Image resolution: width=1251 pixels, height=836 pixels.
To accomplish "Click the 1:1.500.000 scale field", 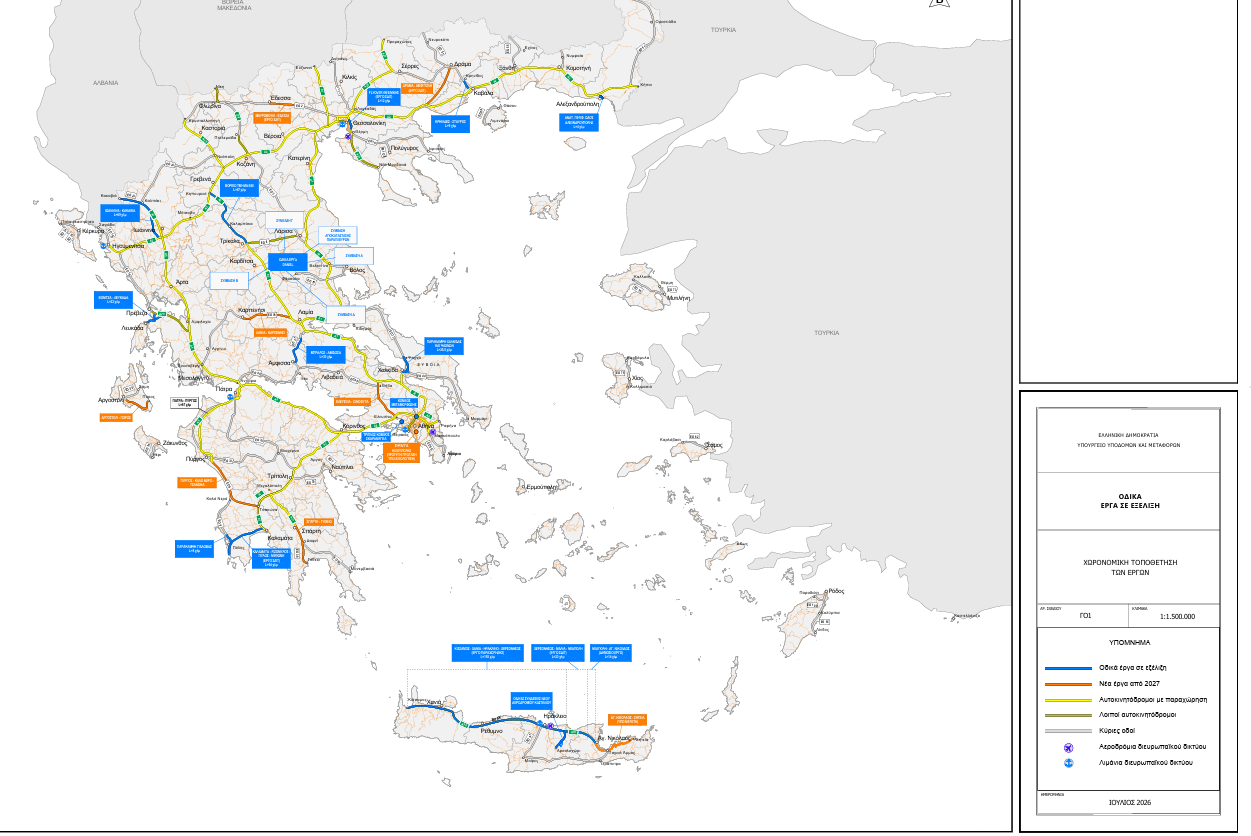I will [1175, 614].
